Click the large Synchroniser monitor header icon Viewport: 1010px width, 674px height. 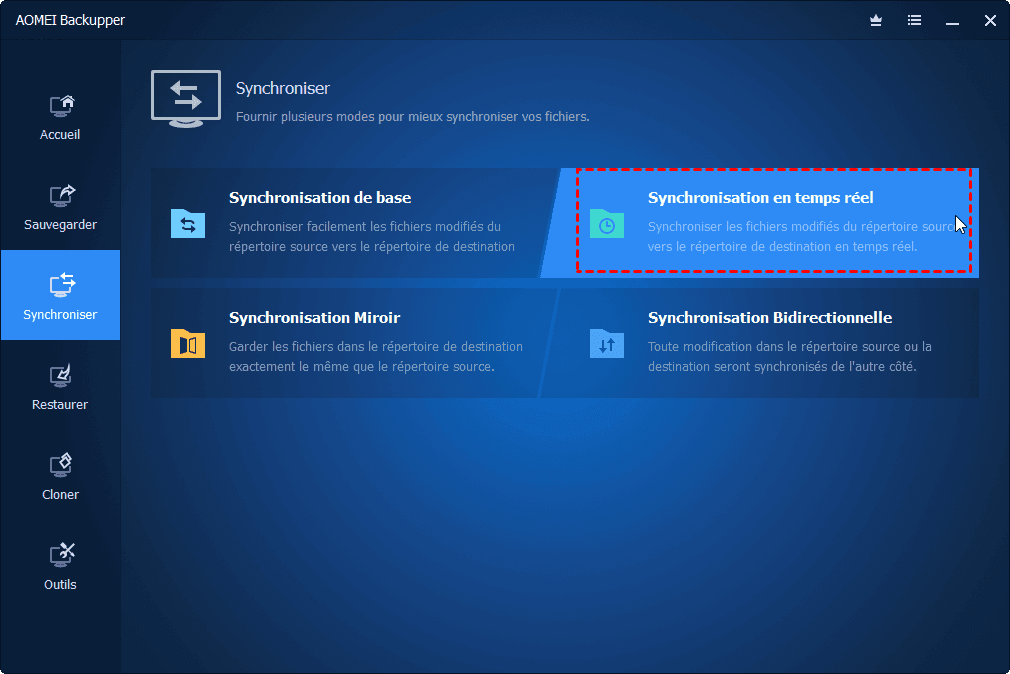[x=186, y=99]
